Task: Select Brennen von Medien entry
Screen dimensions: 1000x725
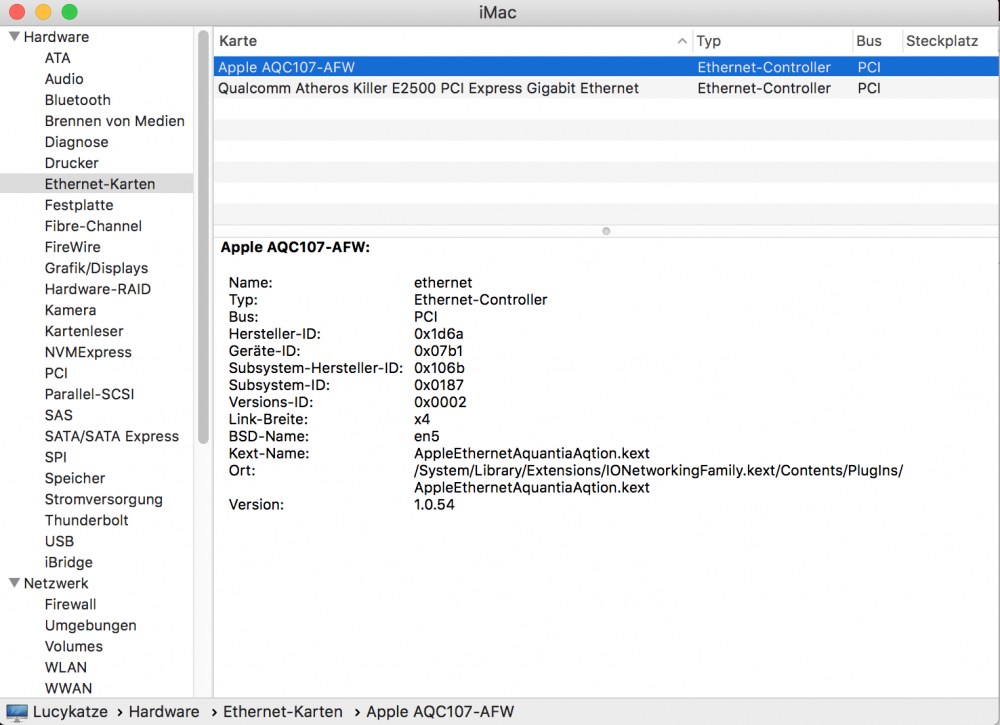Action: 115,121
